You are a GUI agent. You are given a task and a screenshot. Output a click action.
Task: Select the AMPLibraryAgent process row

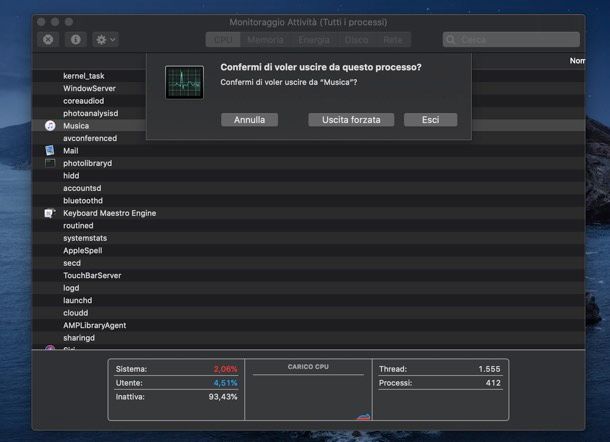(308, 325)
